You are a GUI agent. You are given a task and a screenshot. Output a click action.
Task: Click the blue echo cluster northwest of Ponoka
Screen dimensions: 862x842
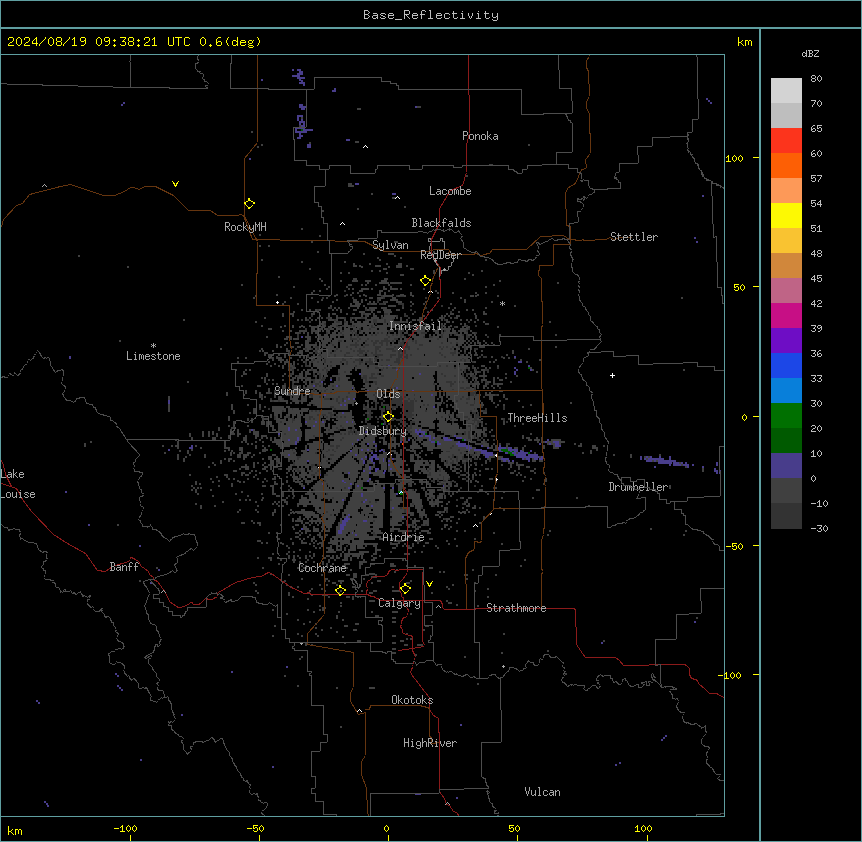(x=301, y=126)
